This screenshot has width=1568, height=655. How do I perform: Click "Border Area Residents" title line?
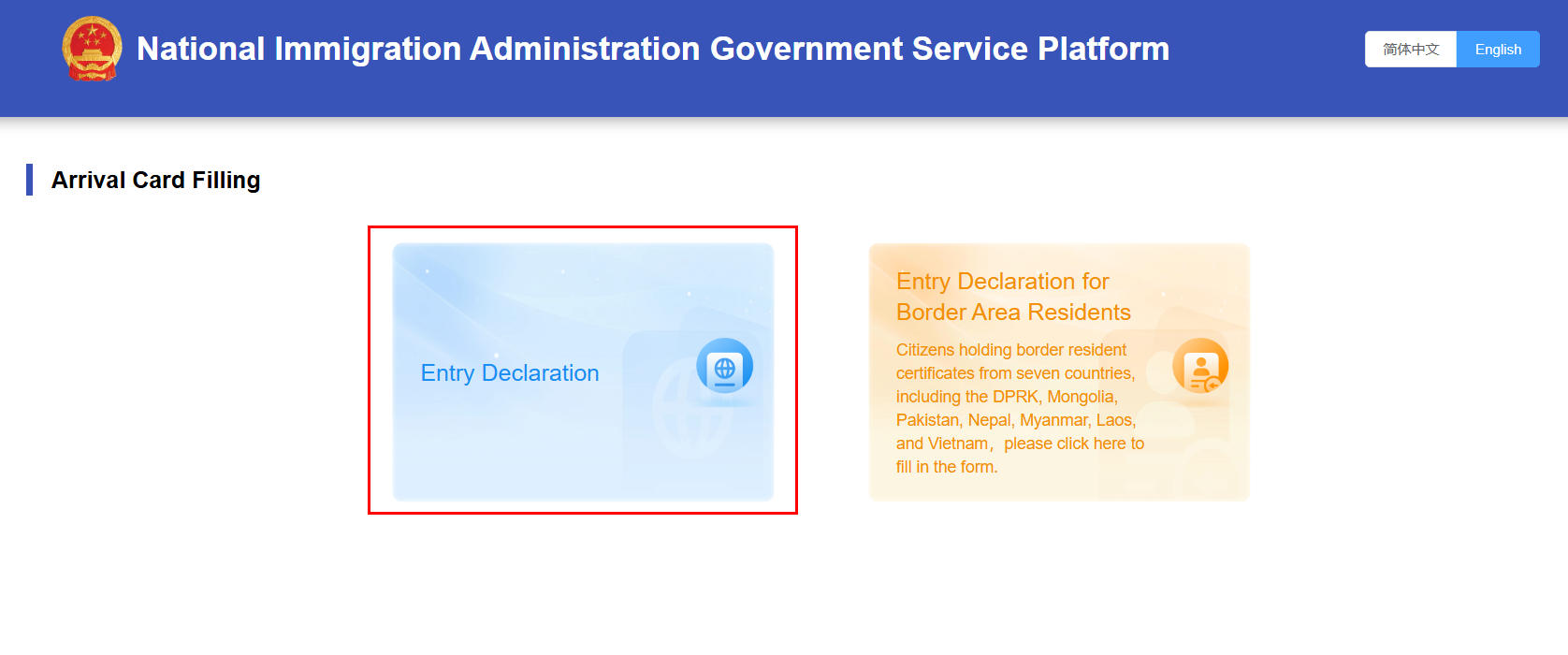tap(1013, 313)
